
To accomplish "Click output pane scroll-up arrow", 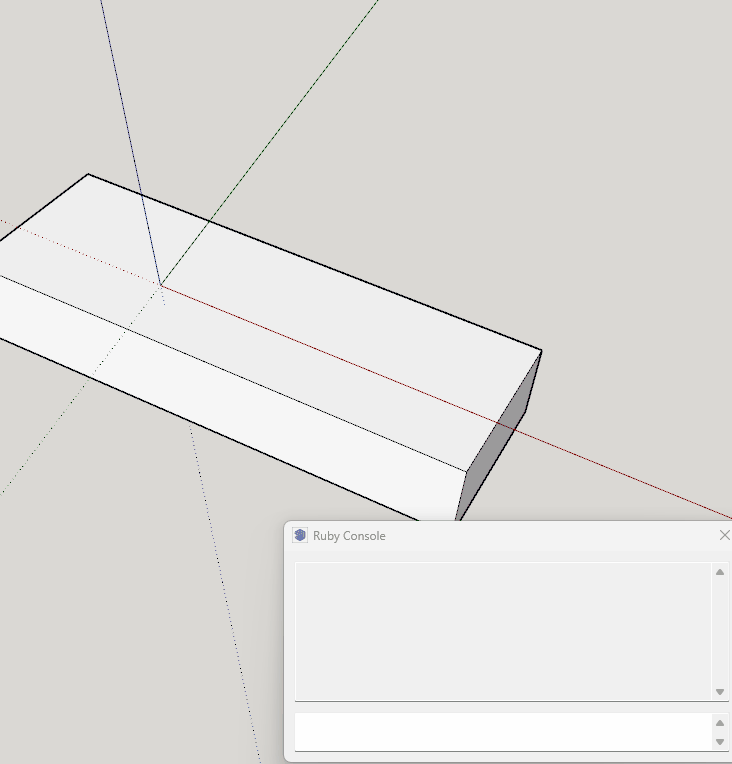I will (720, 572).
